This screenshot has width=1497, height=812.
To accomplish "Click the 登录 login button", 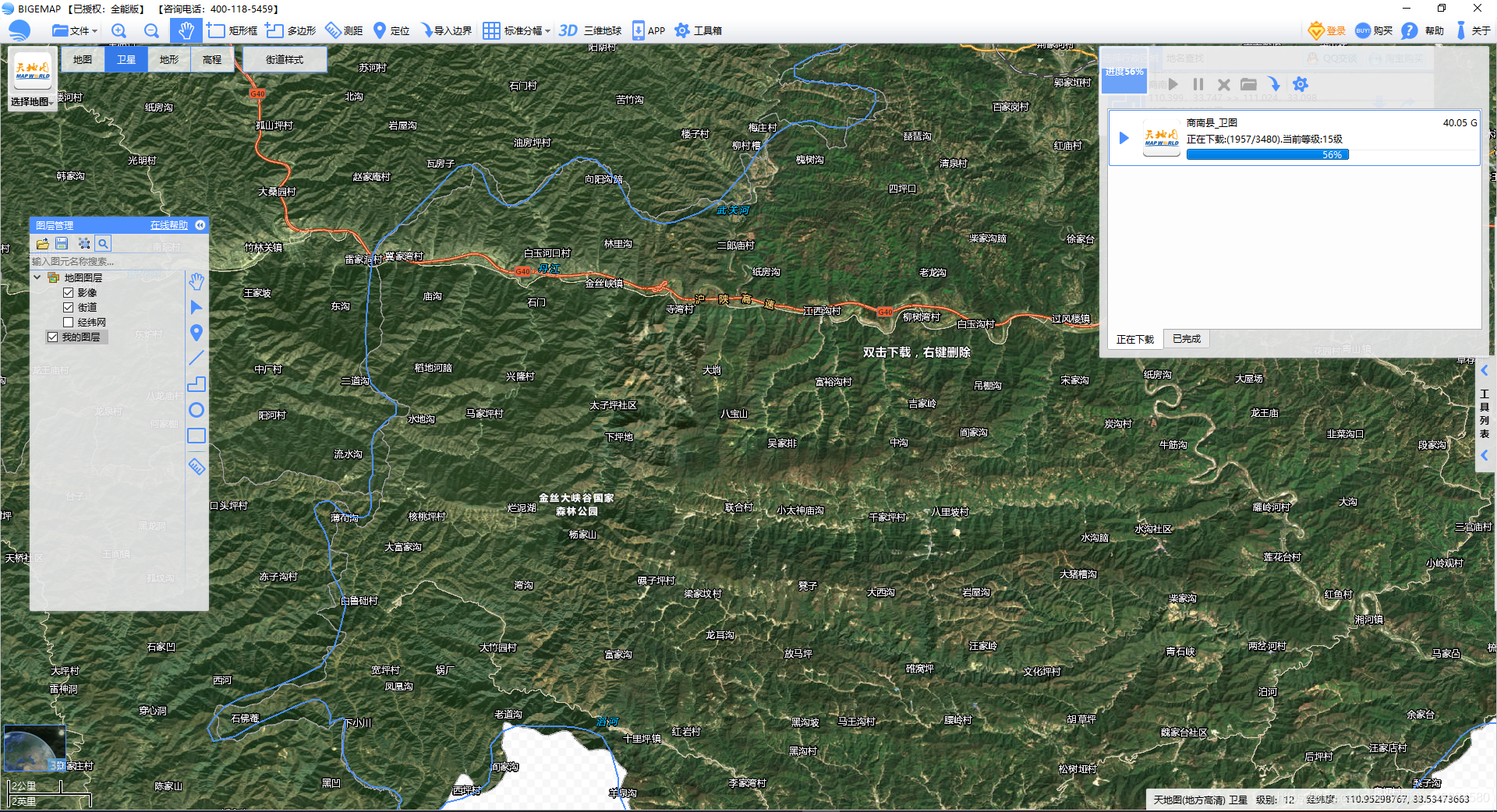I will click(1327, 30).
